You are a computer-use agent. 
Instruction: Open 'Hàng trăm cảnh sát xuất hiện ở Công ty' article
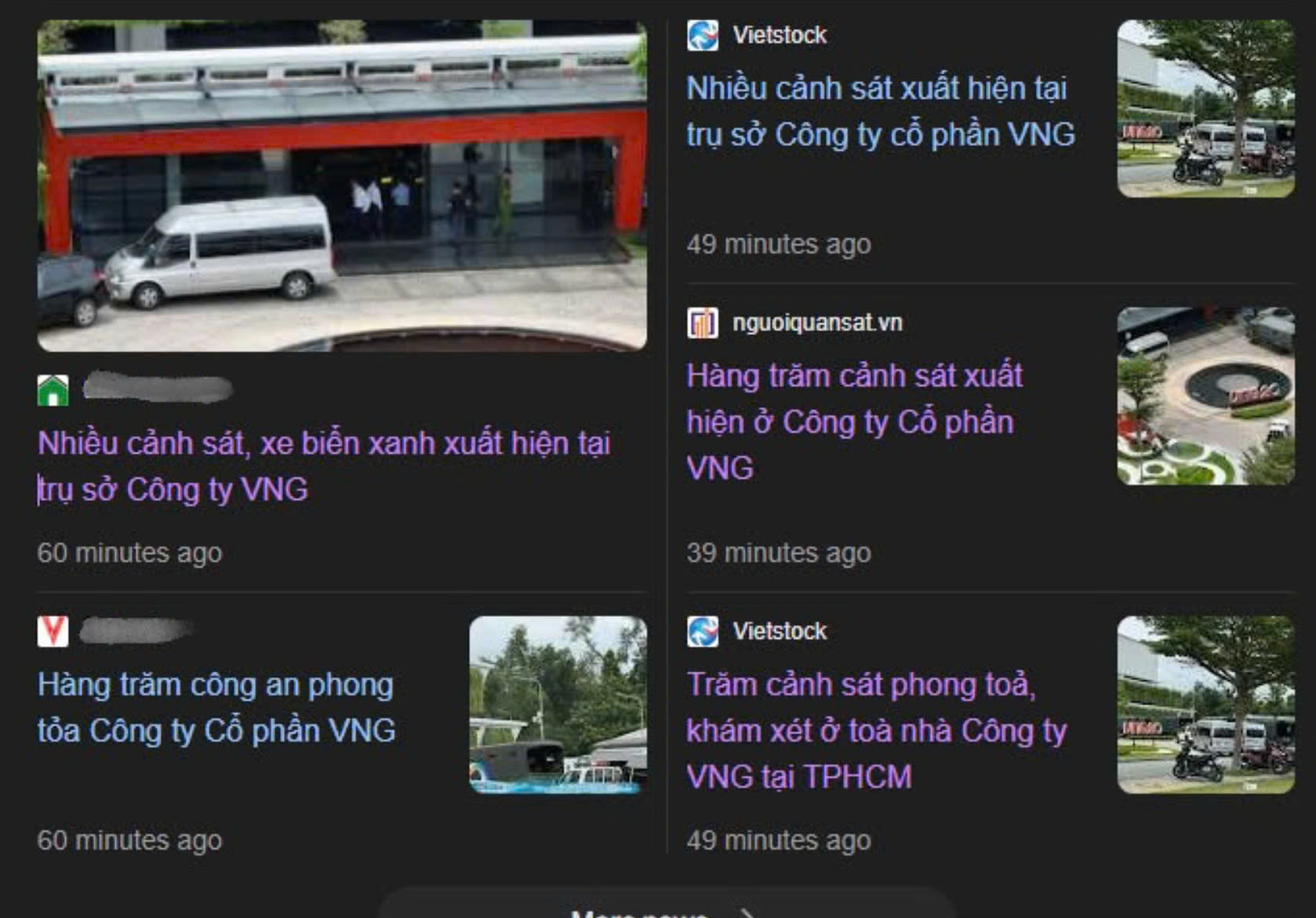(855, 421)
